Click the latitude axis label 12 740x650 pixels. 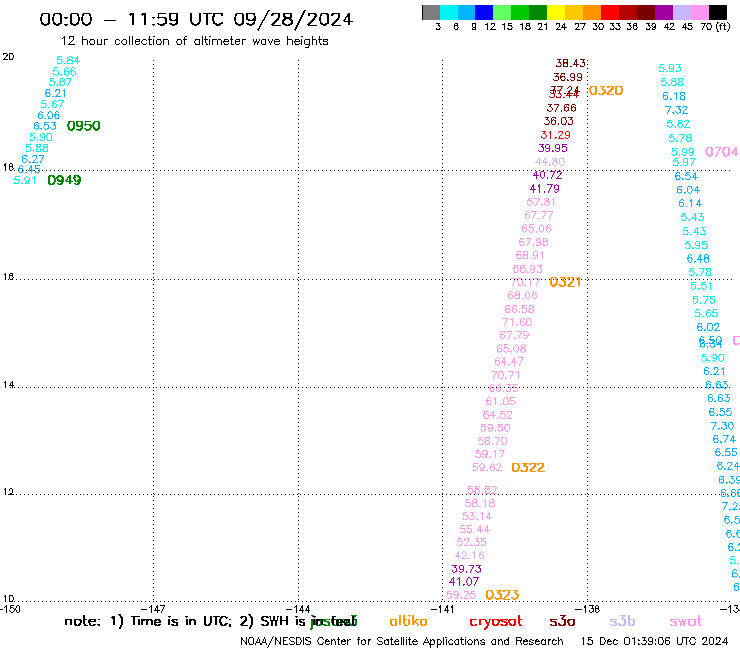(x=8, y=492)
